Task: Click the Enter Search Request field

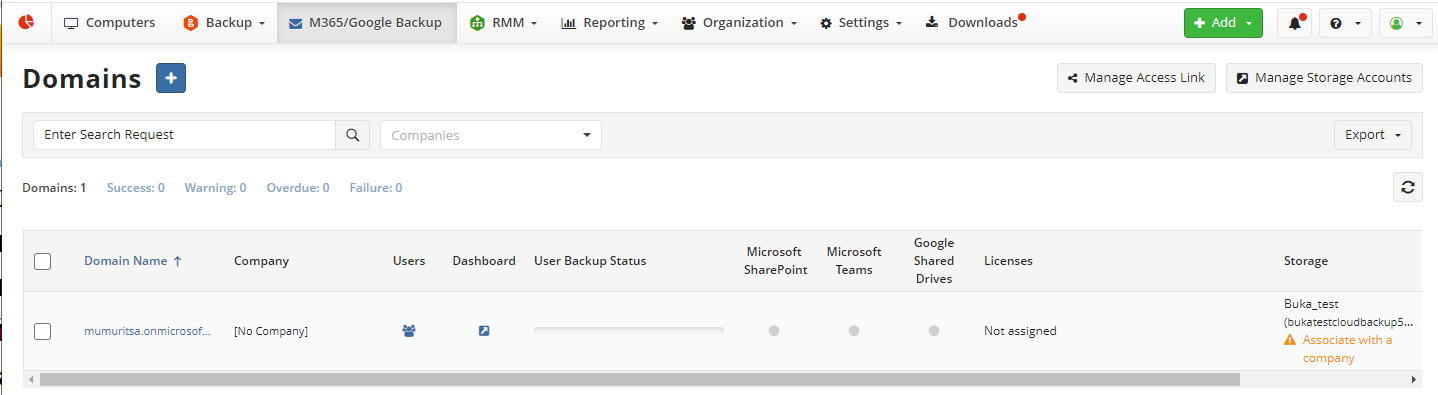Action: pyautogui.click(x=184, y=135)
